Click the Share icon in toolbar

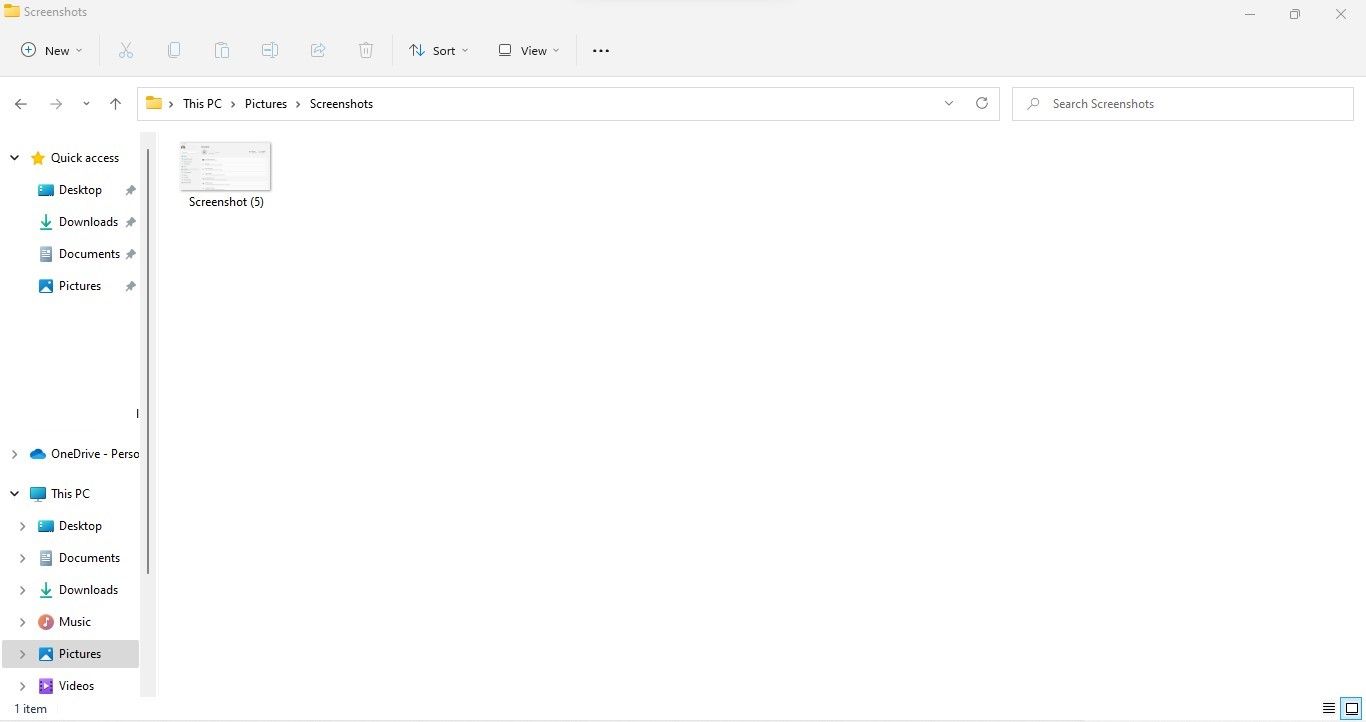(318, 50)
